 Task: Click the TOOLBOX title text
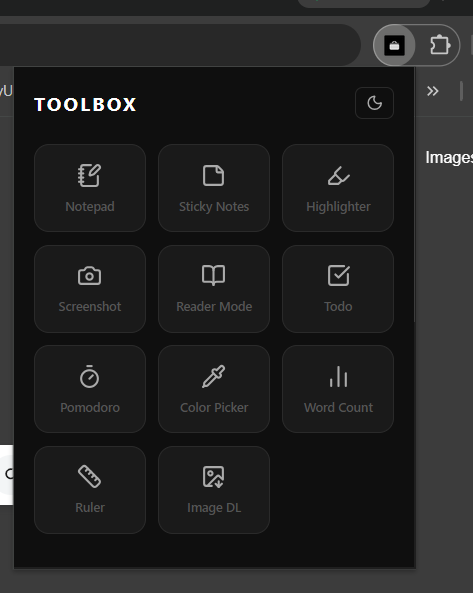tap(85, 104)
